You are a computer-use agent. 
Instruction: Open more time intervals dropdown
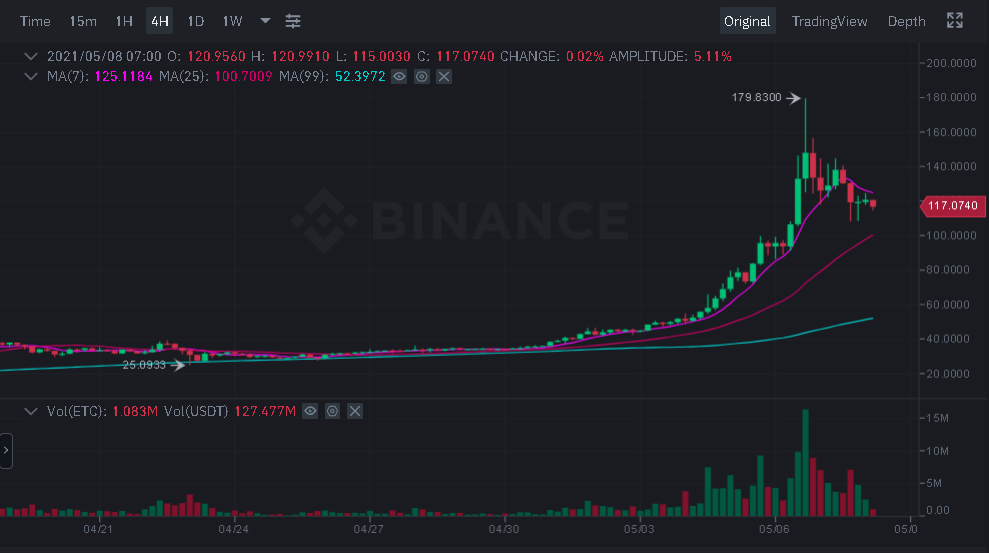[265, 21]
